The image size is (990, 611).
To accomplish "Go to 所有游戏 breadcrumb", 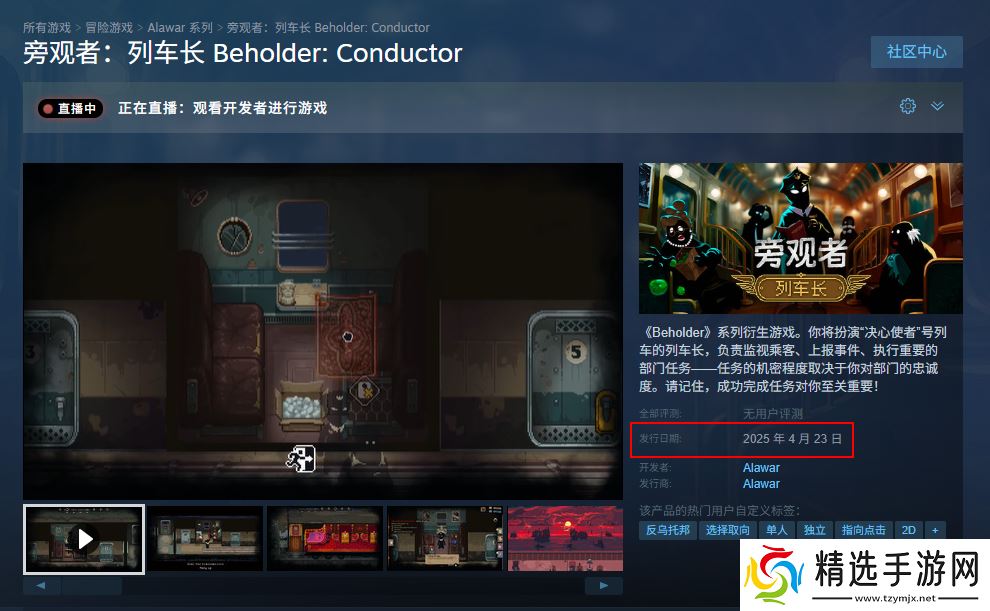I will (x=47, y=28).
